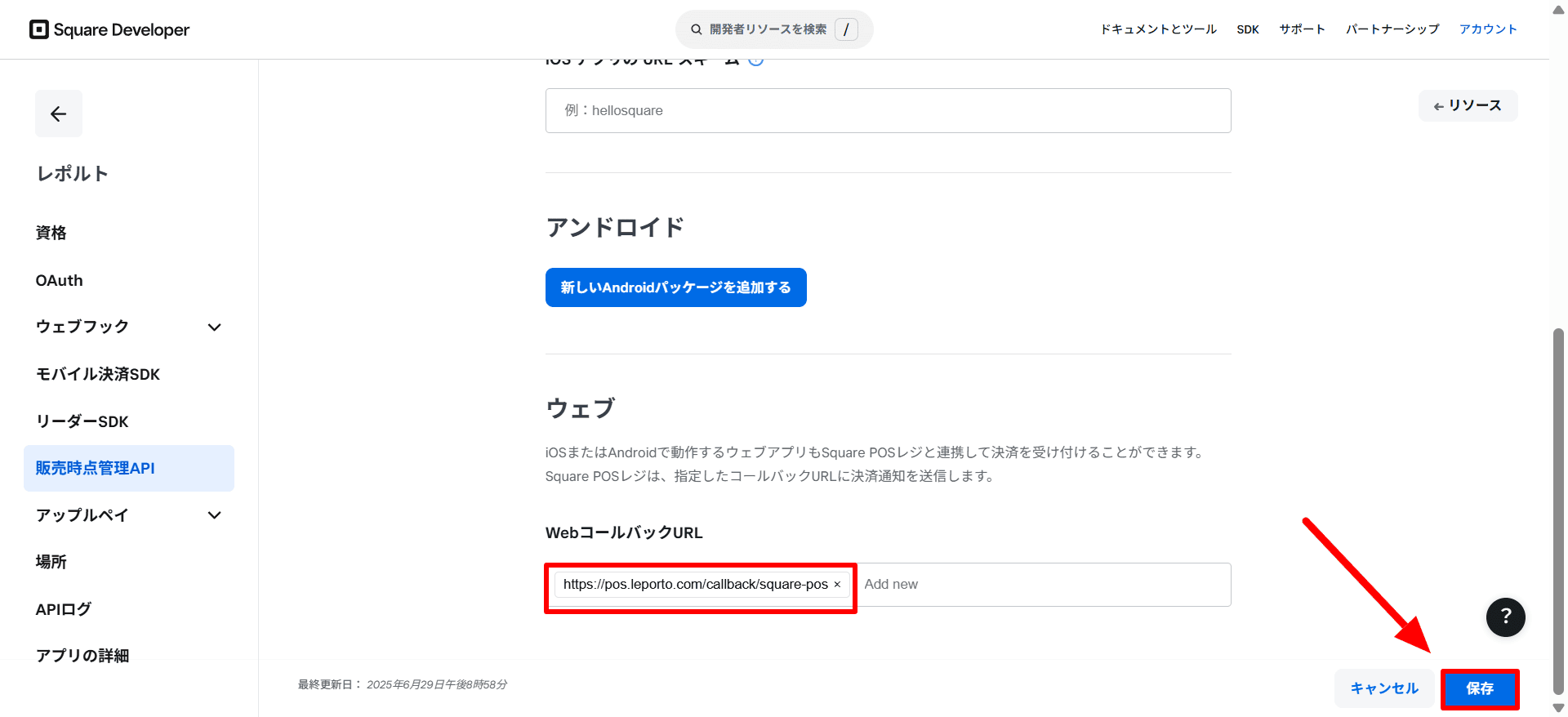Open the 資格 sidebar section
The width and height of the screenshot is (1568, 717).
tap(51, 233)
